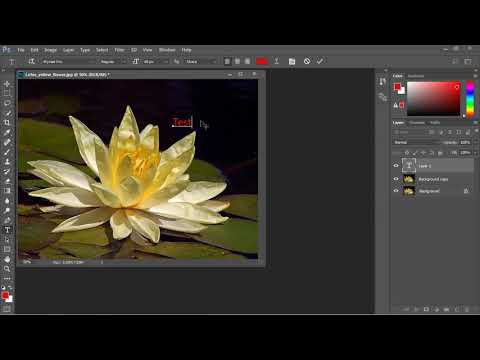The image size is (480, 360).
Task: Select the Brush tool
Action: coord(7,152)
